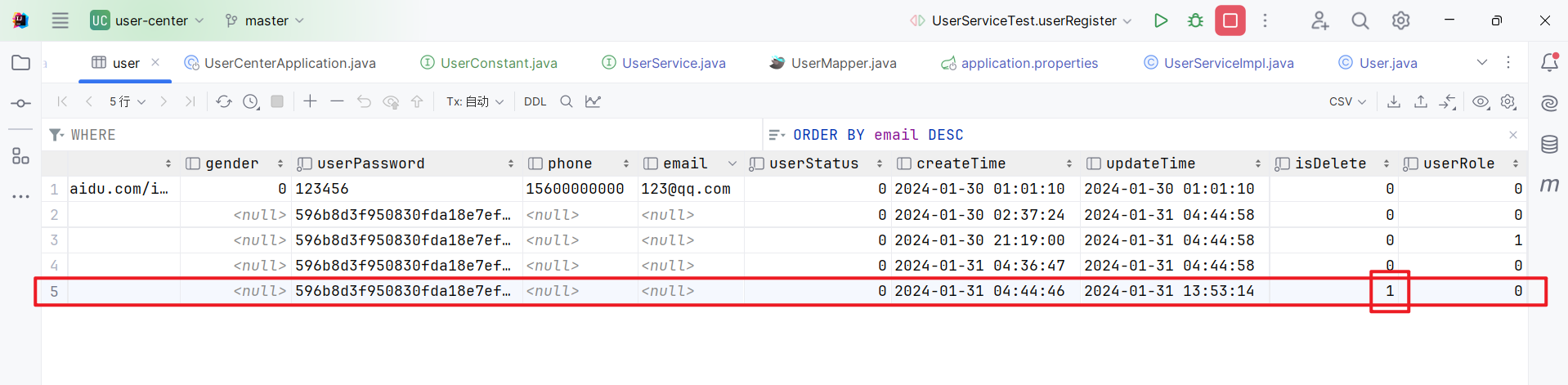This screenshot has width=1568, height=385.
Task: Delete row using the minus icon
Action: 337,101
